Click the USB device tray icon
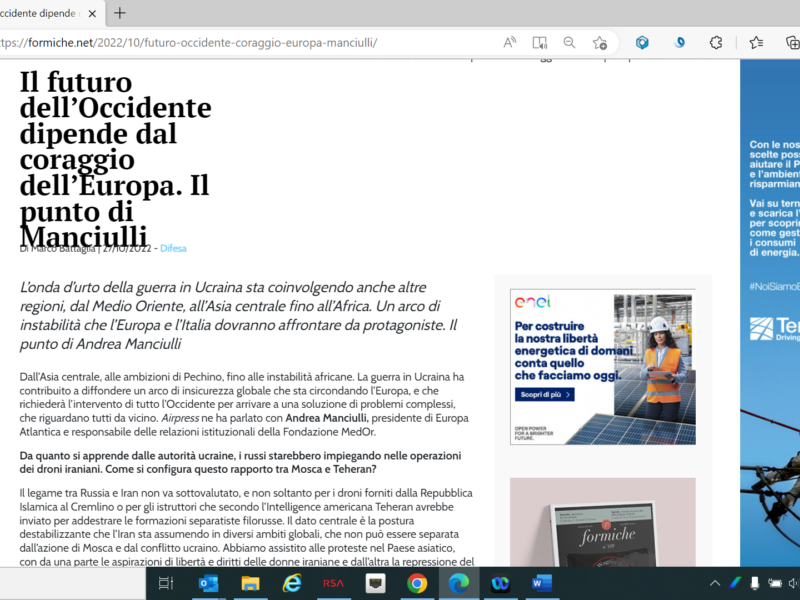The width and height of the screenshot is (800, 600). (755, 583)
